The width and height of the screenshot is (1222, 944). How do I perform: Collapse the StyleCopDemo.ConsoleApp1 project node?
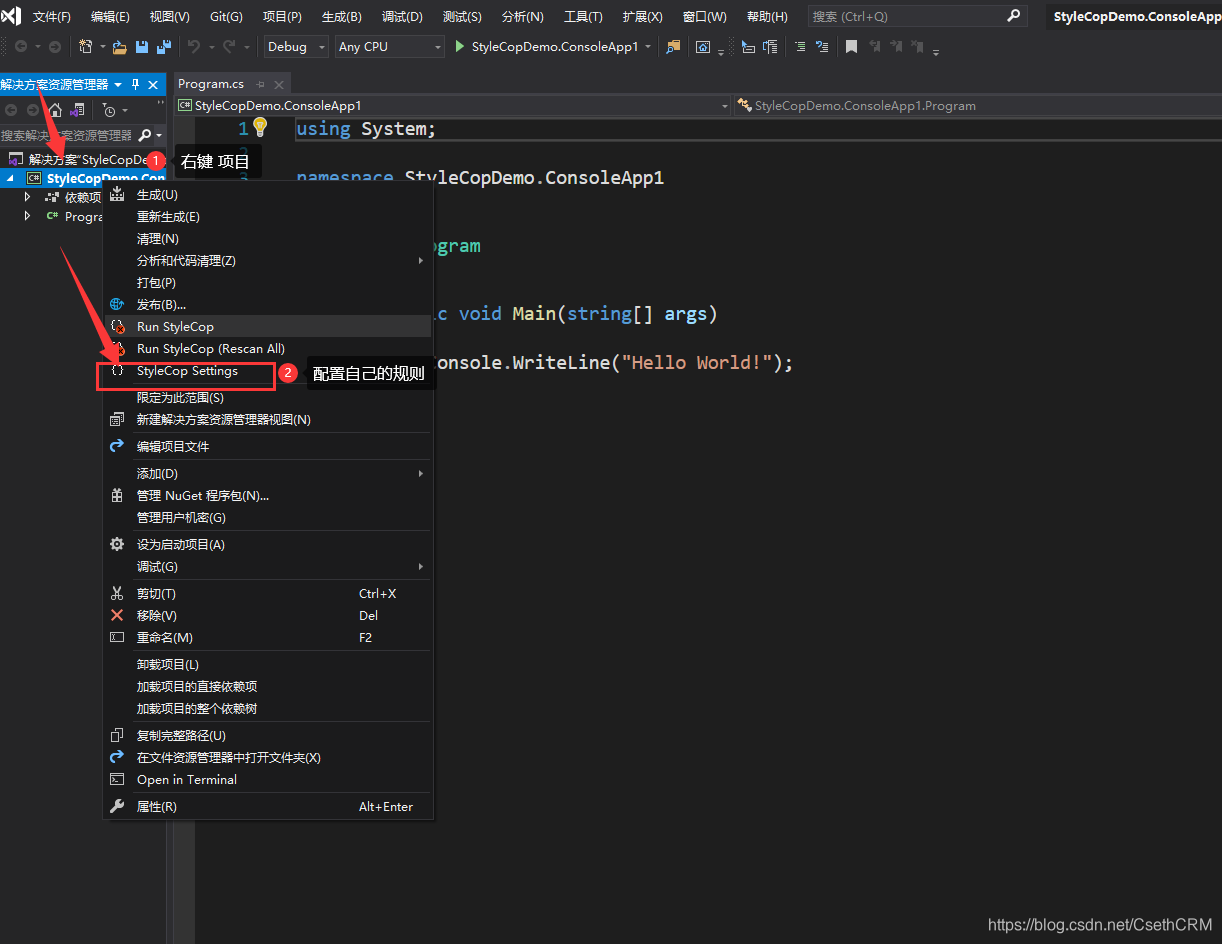click(x=10, y=178)
